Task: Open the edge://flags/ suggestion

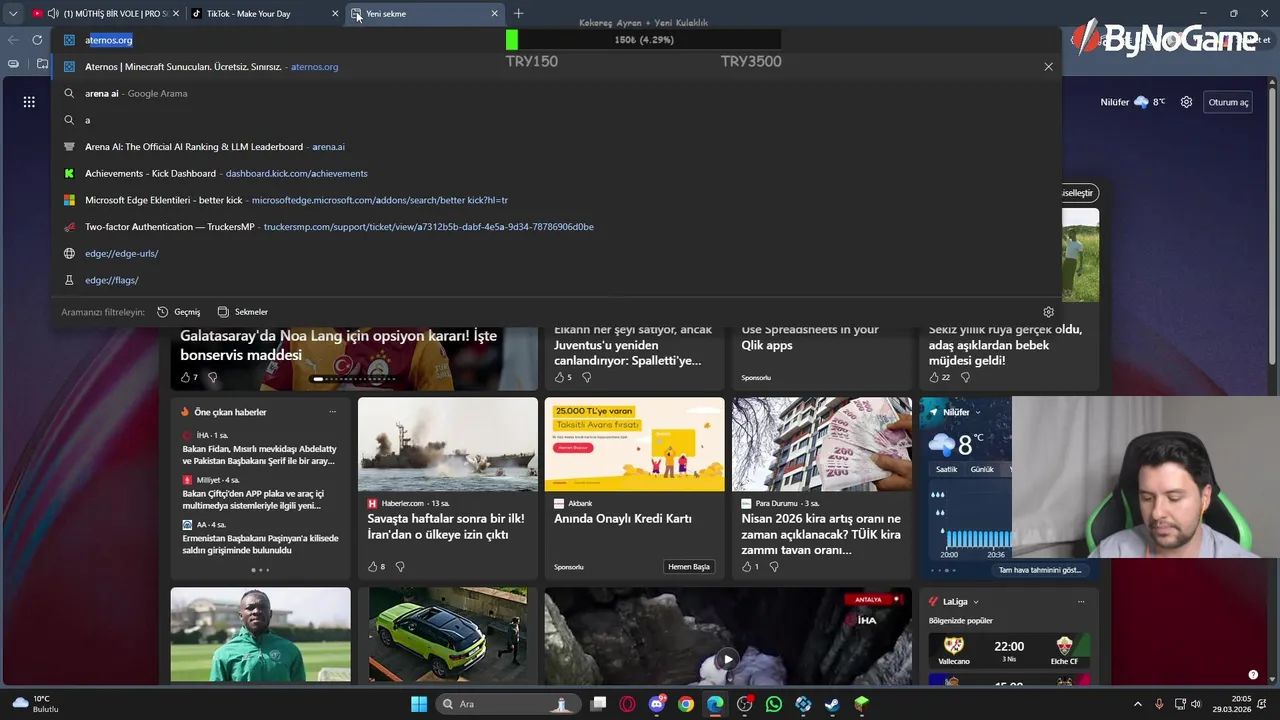Action: (x=555, y=280)
